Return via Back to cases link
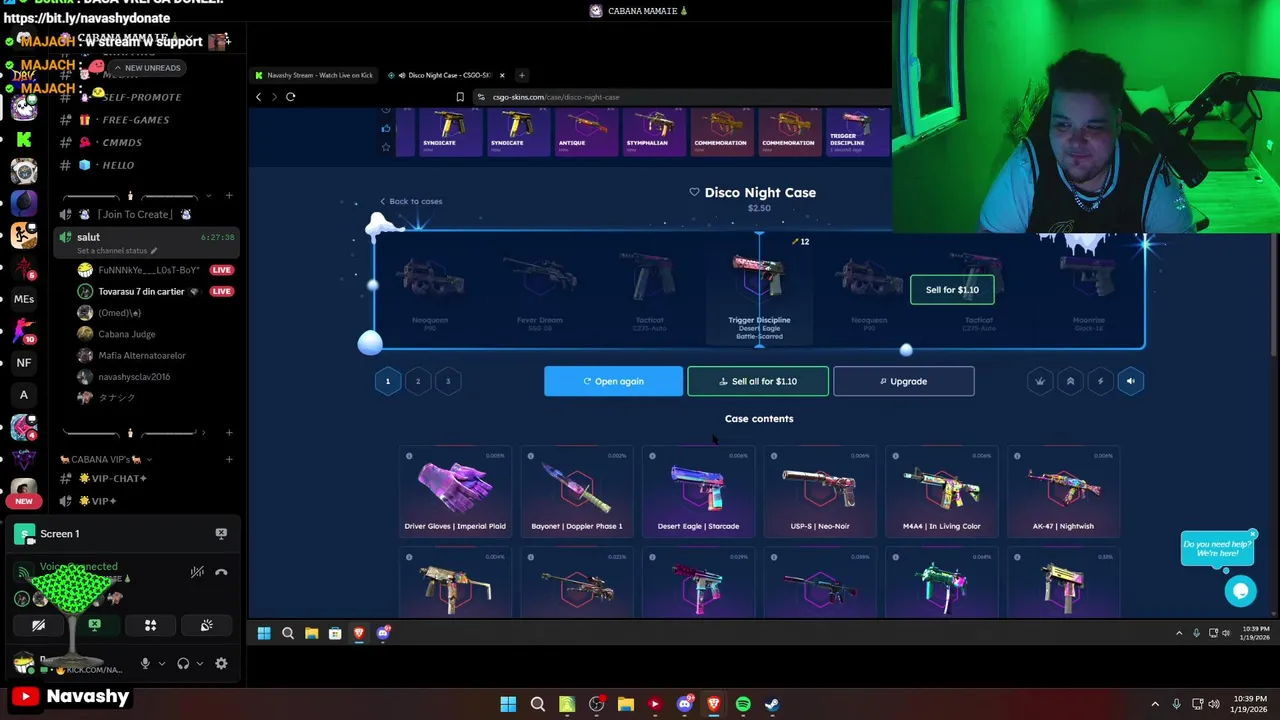Screen dimensions: 1280x720 click(x=411, y=201)
